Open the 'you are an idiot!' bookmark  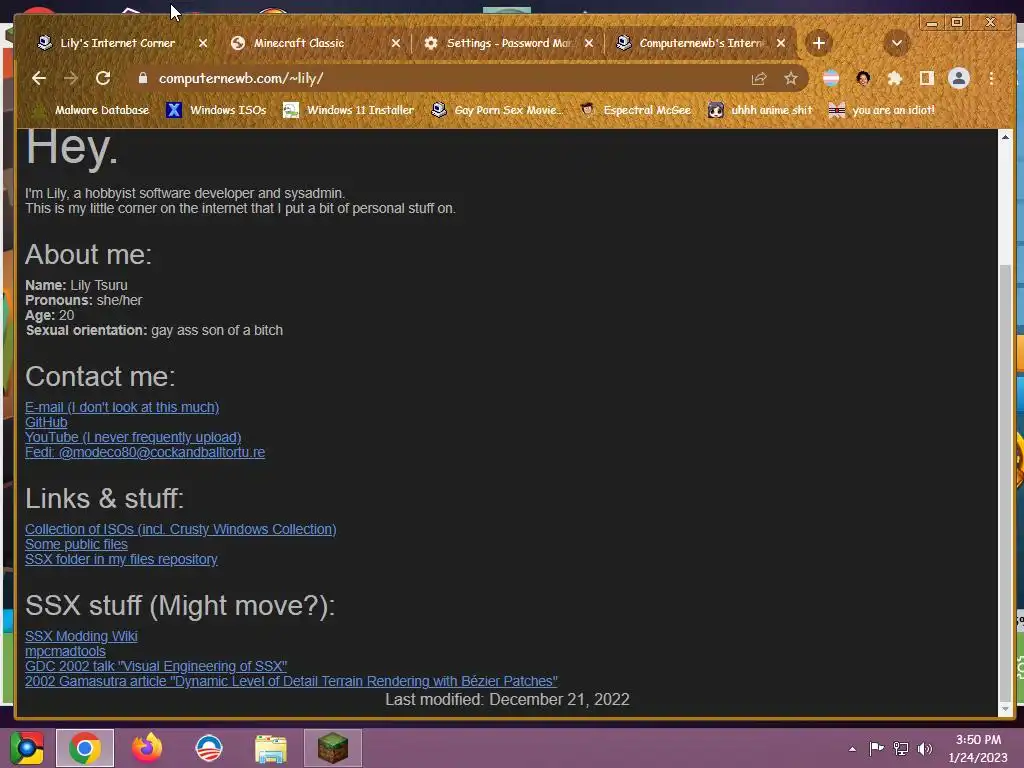click(882, 110)
